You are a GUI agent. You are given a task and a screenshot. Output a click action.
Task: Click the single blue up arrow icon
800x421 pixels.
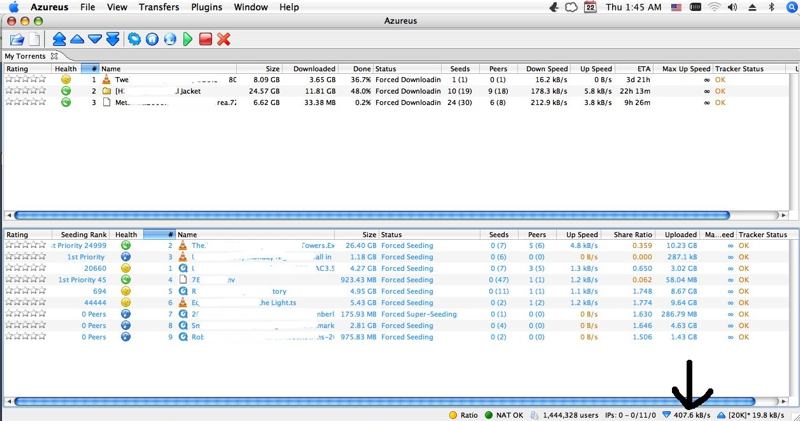point(76,39)
